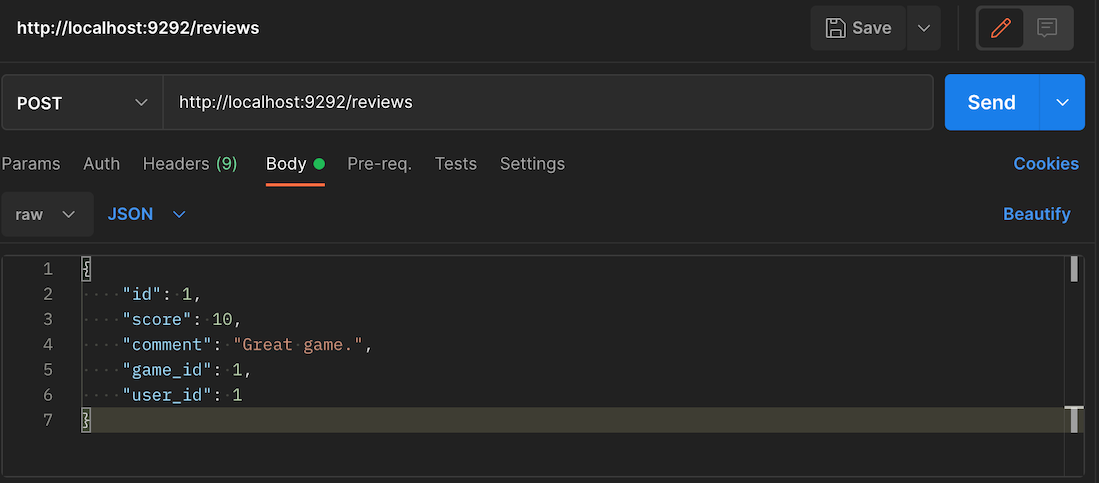Open the Headers (9) tab
The width and height of the screenshot is (1099, 483).
(x=190, y=164)
